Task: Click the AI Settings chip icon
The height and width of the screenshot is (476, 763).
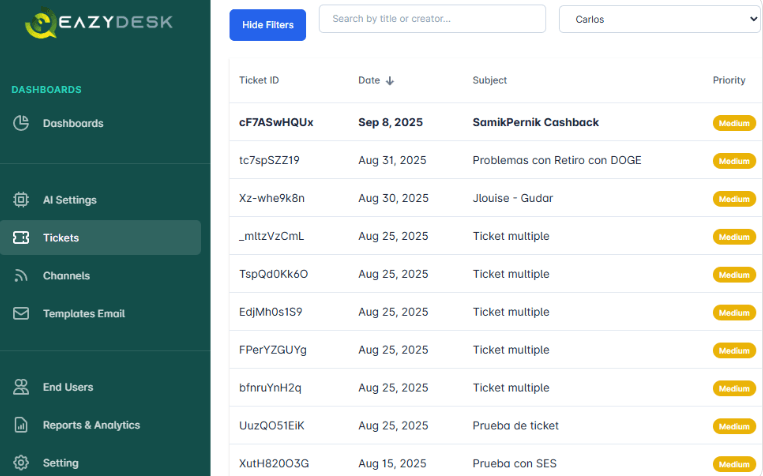Action: 21,200
